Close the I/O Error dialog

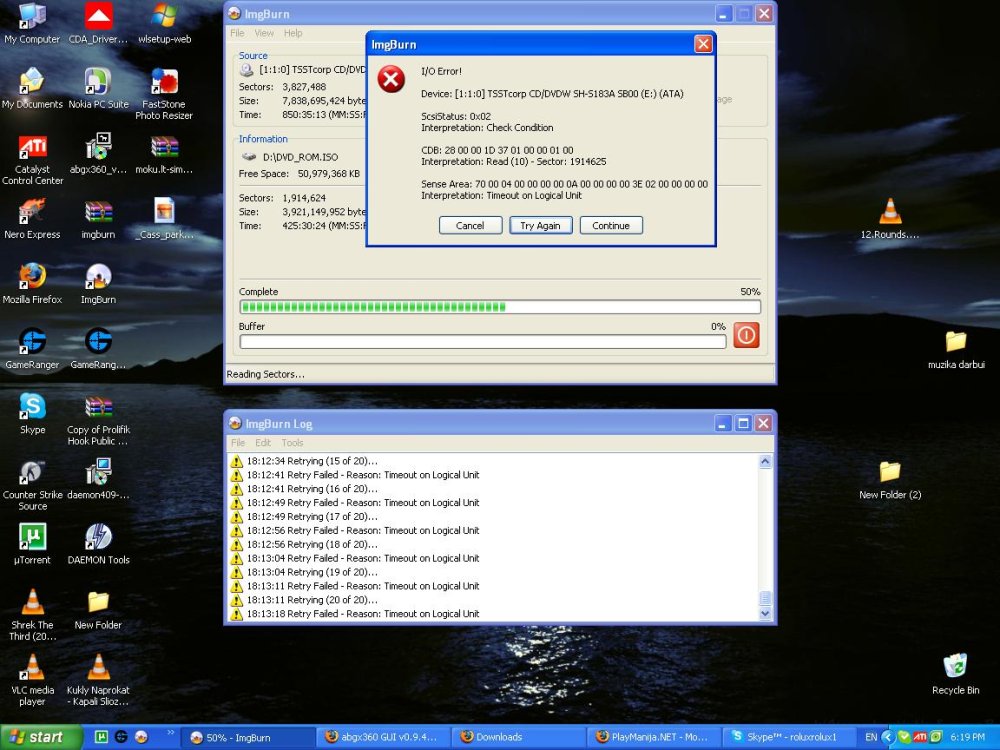[703, 44]
